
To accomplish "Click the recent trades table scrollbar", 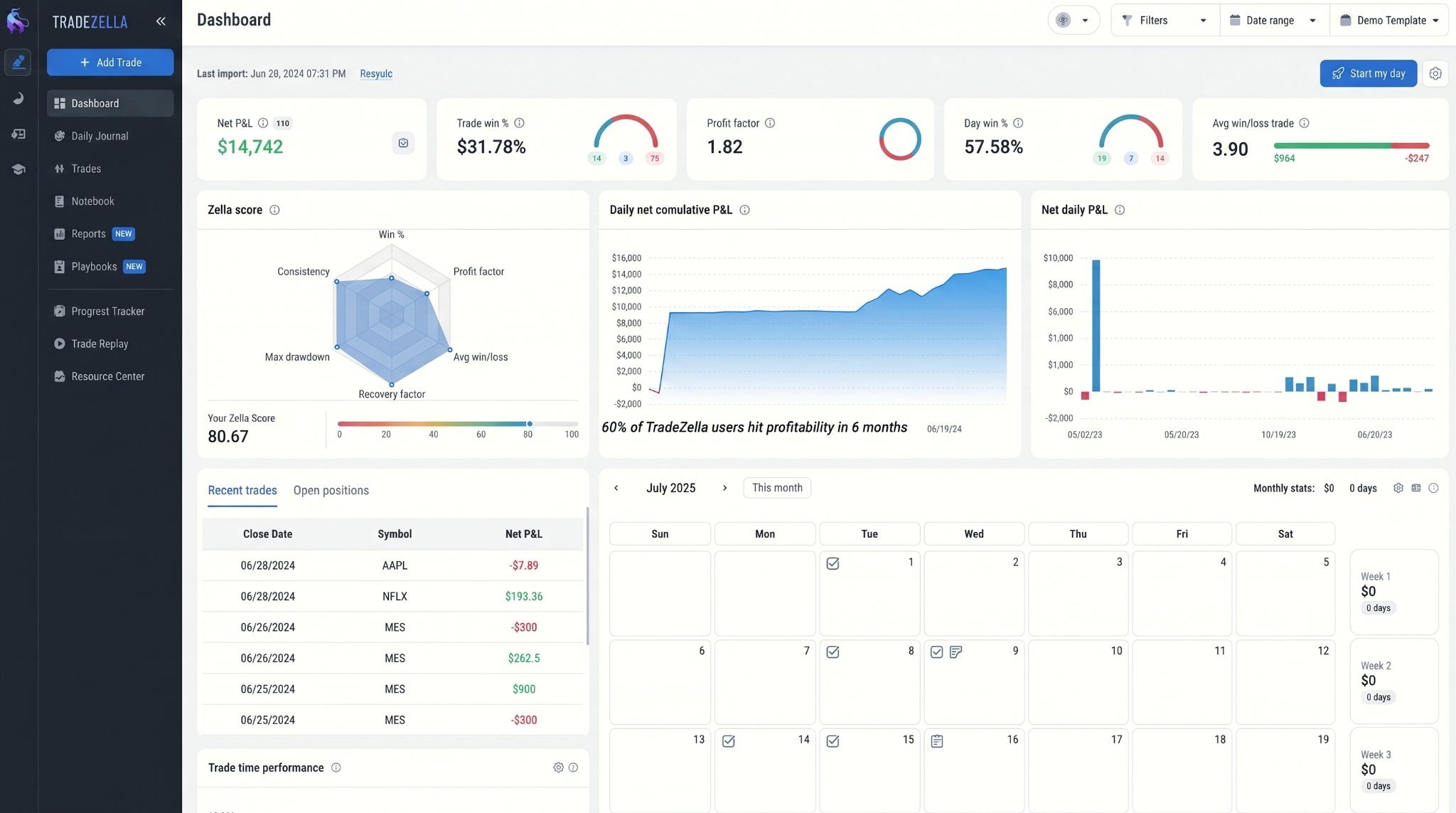I will coord(587,576).
